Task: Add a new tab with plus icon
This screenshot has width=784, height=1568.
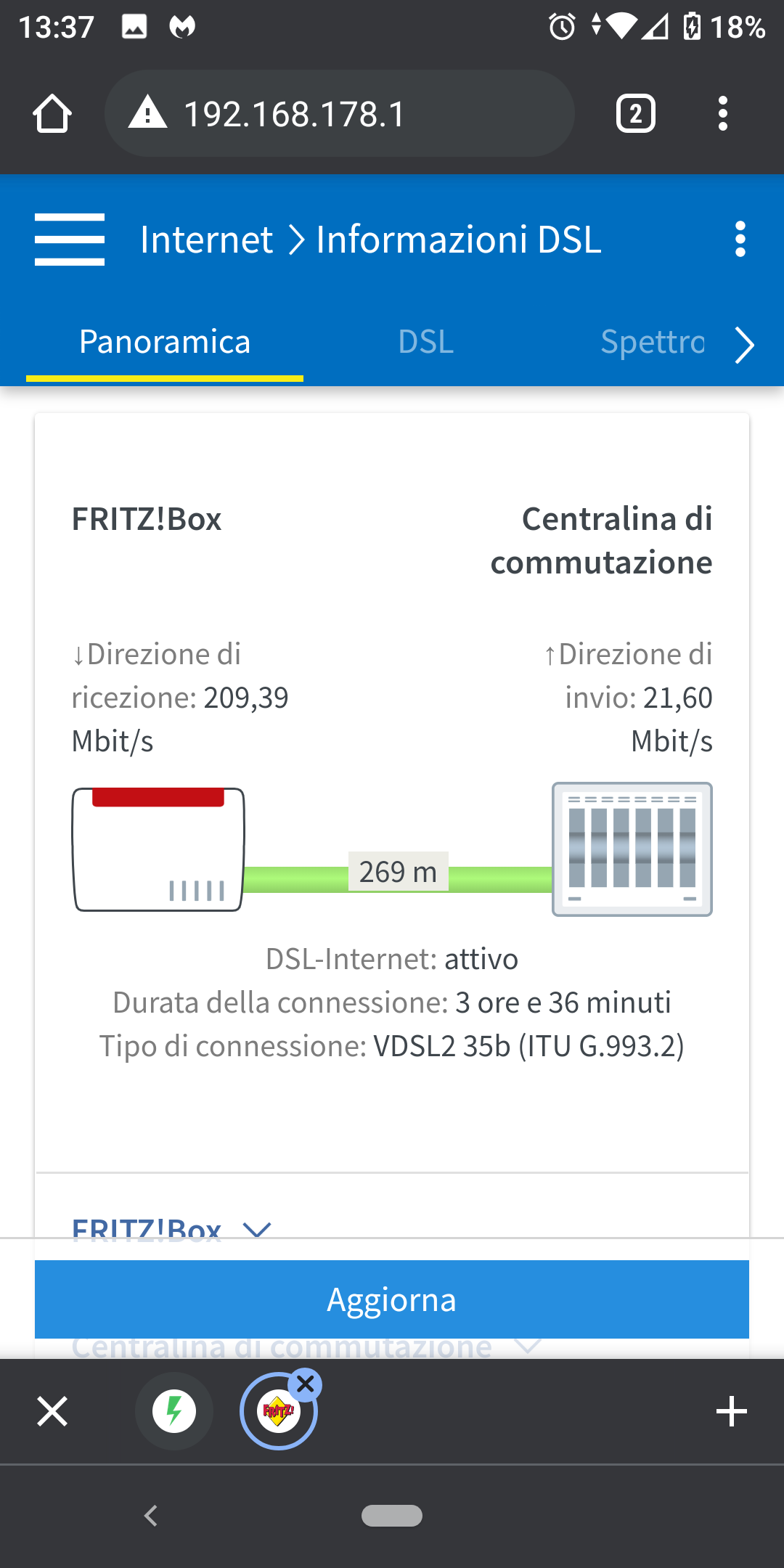Action: tap(731, 1412)
